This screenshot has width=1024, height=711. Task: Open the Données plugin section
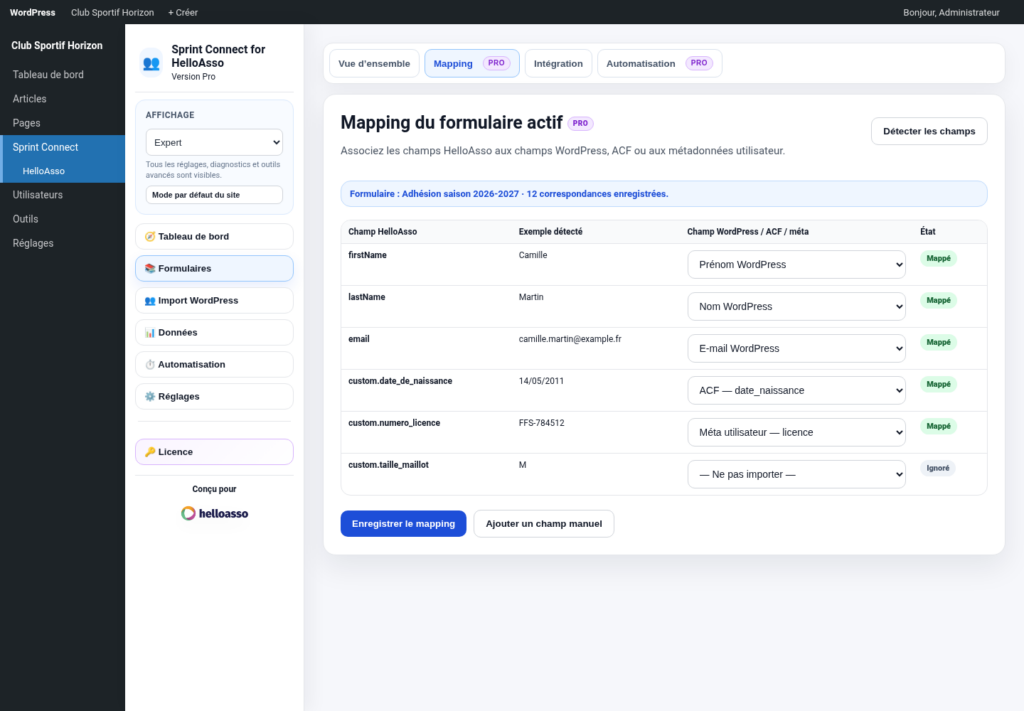coord(214,332)
